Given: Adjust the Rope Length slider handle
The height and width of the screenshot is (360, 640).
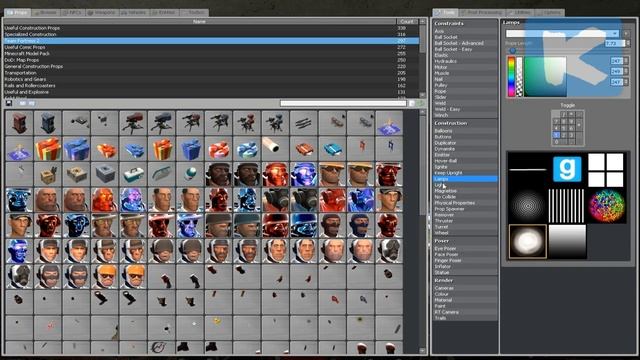Looking at the screenshot, I should click(x=513, y=50).
